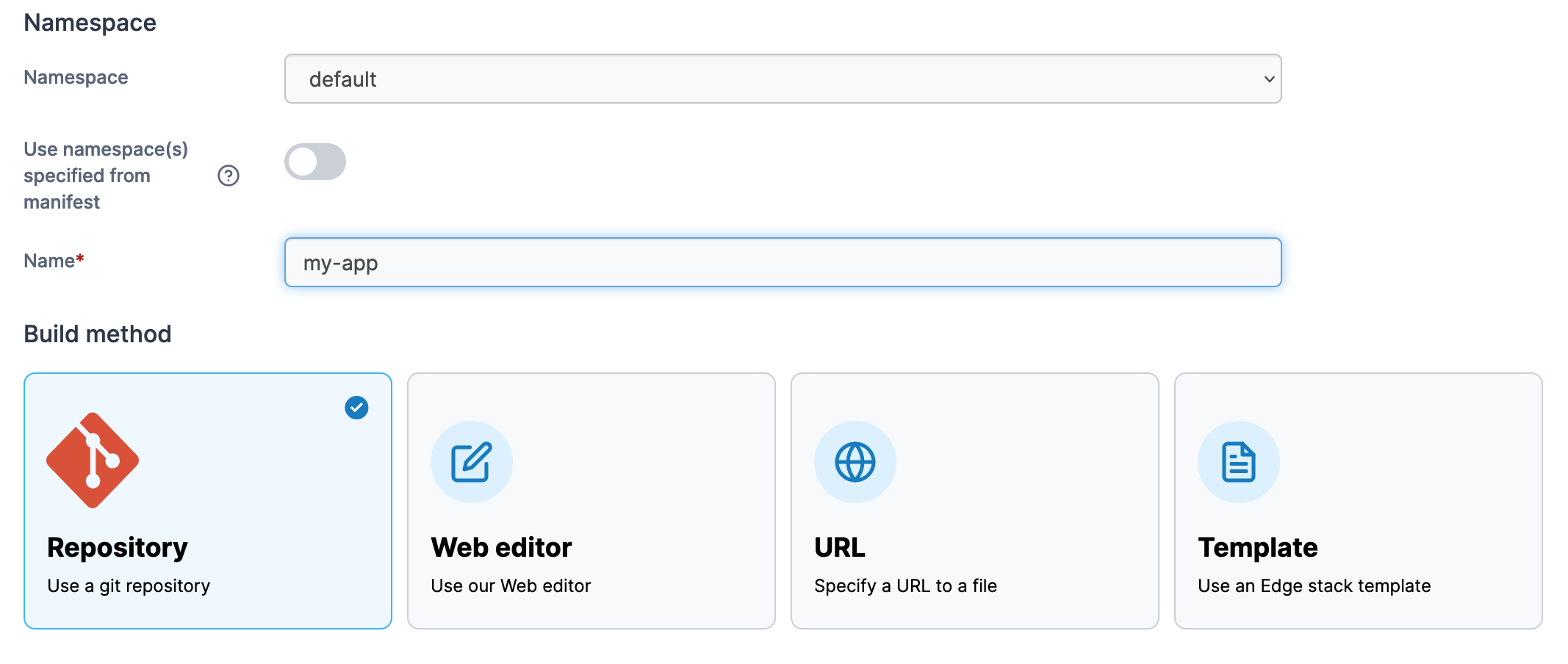Screen dimensions: 1568x664
Task: Click the "Use our Web editor" text
Action: (511, 586)
